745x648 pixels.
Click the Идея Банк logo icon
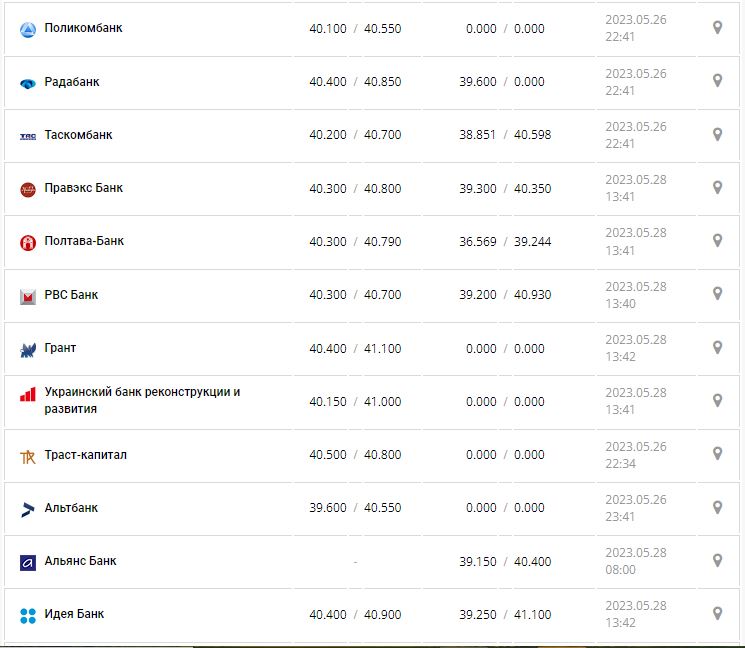[27, 615]
